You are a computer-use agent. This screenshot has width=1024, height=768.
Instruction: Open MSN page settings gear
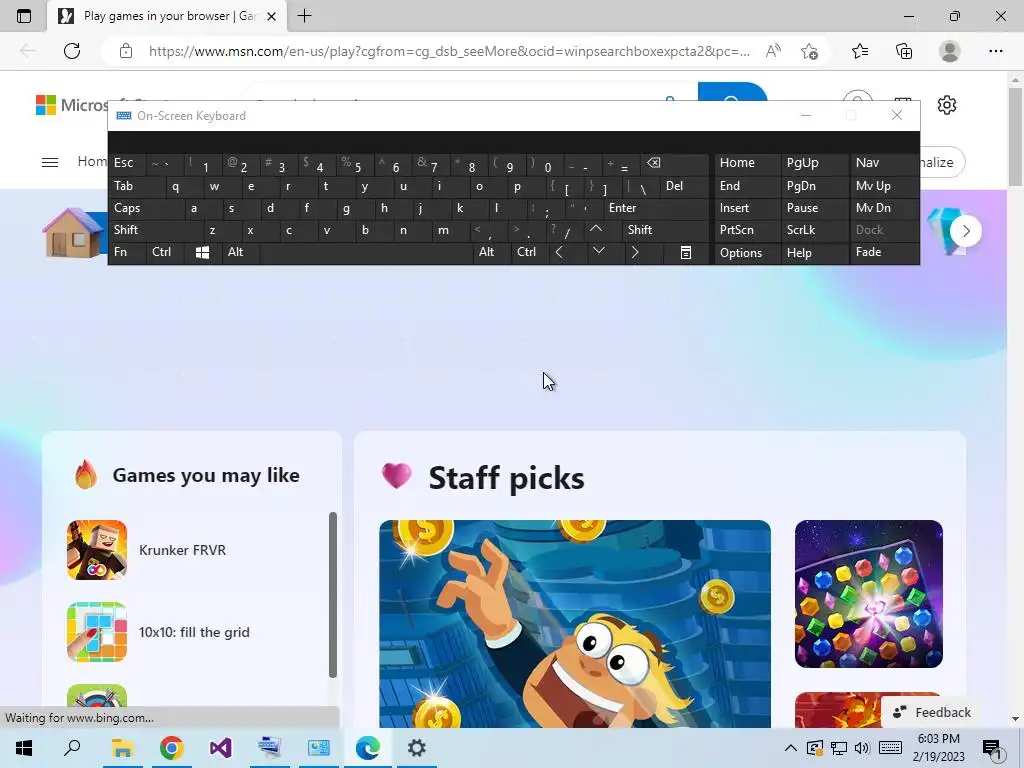(x=946, y=104)
